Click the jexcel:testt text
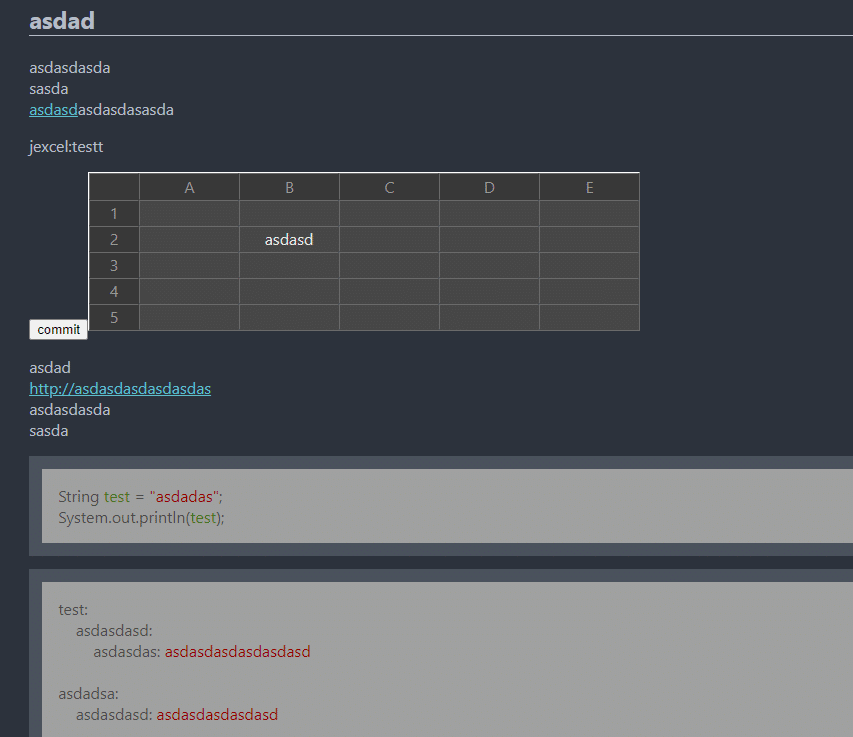The image size is (853, 737). point(66,147)
